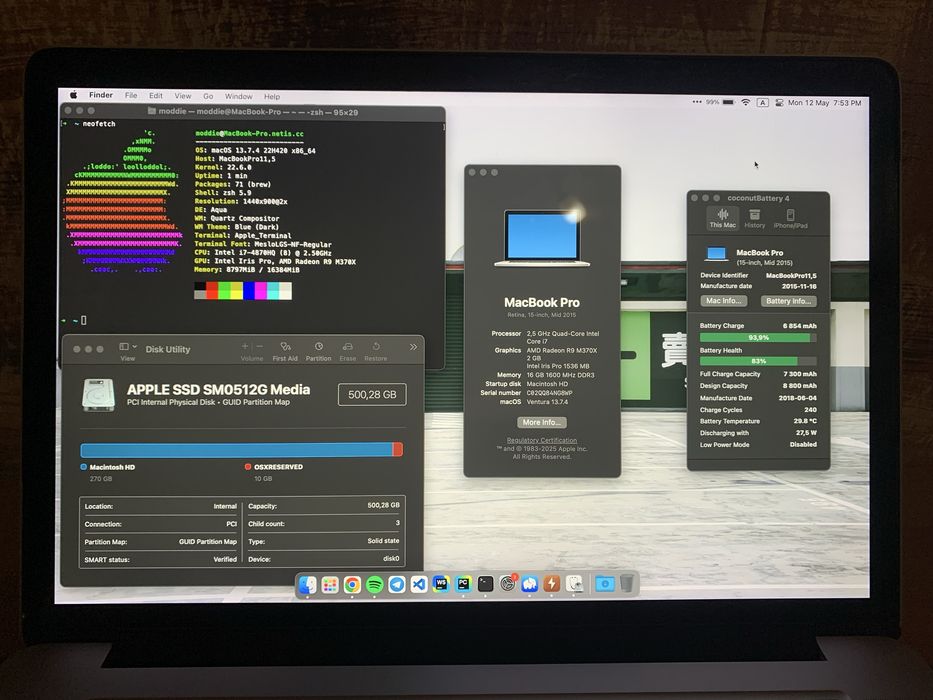Click the neofetch color palette in Terminal

point(243,290)
